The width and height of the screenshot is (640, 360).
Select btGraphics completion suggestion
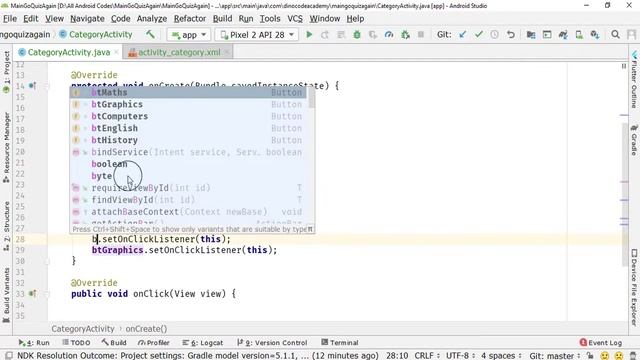point(188,104)
